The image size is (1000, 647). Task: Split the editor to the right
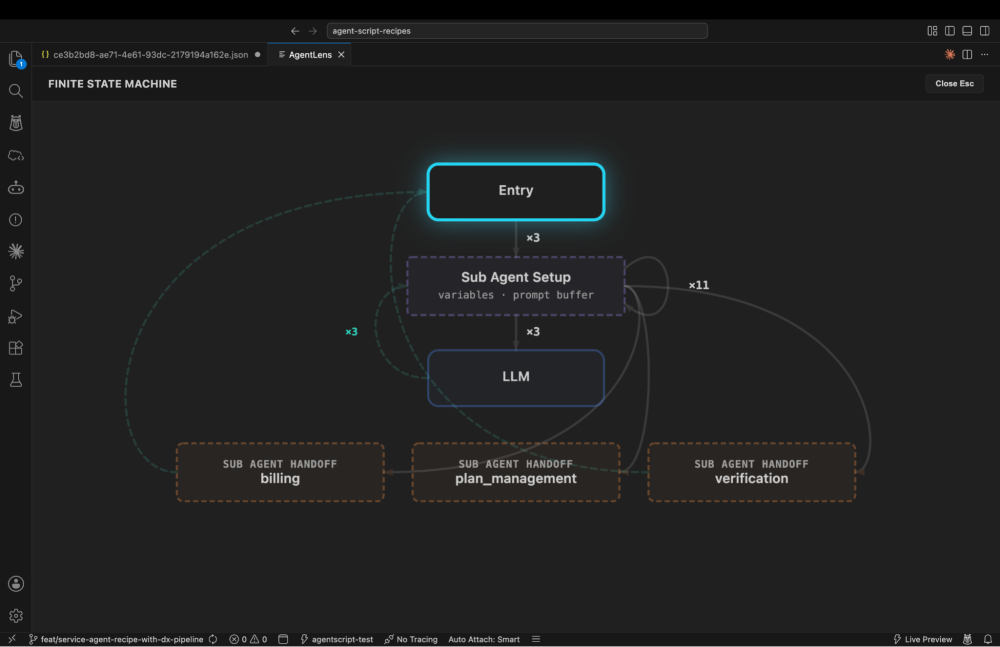pos(967,55)
